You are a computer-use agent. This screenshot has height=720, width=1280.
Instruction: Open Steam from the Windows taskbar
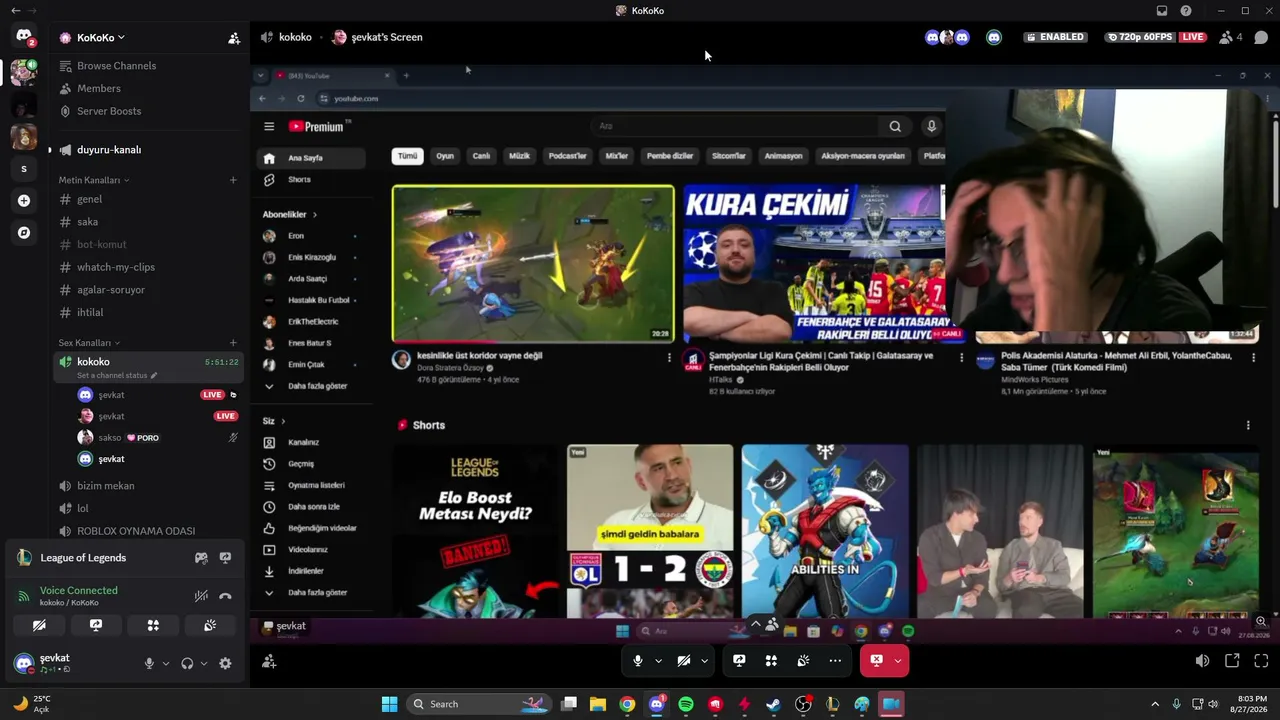[x=773, y=704]
